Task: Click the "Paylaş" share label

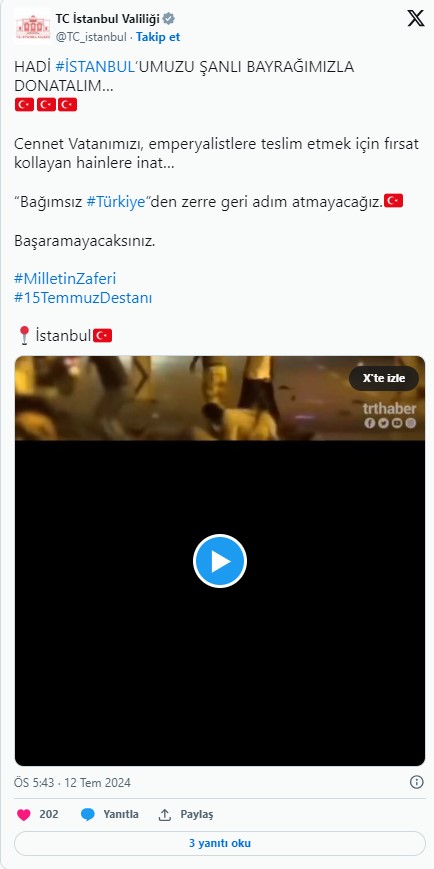Action: [197, 814]
